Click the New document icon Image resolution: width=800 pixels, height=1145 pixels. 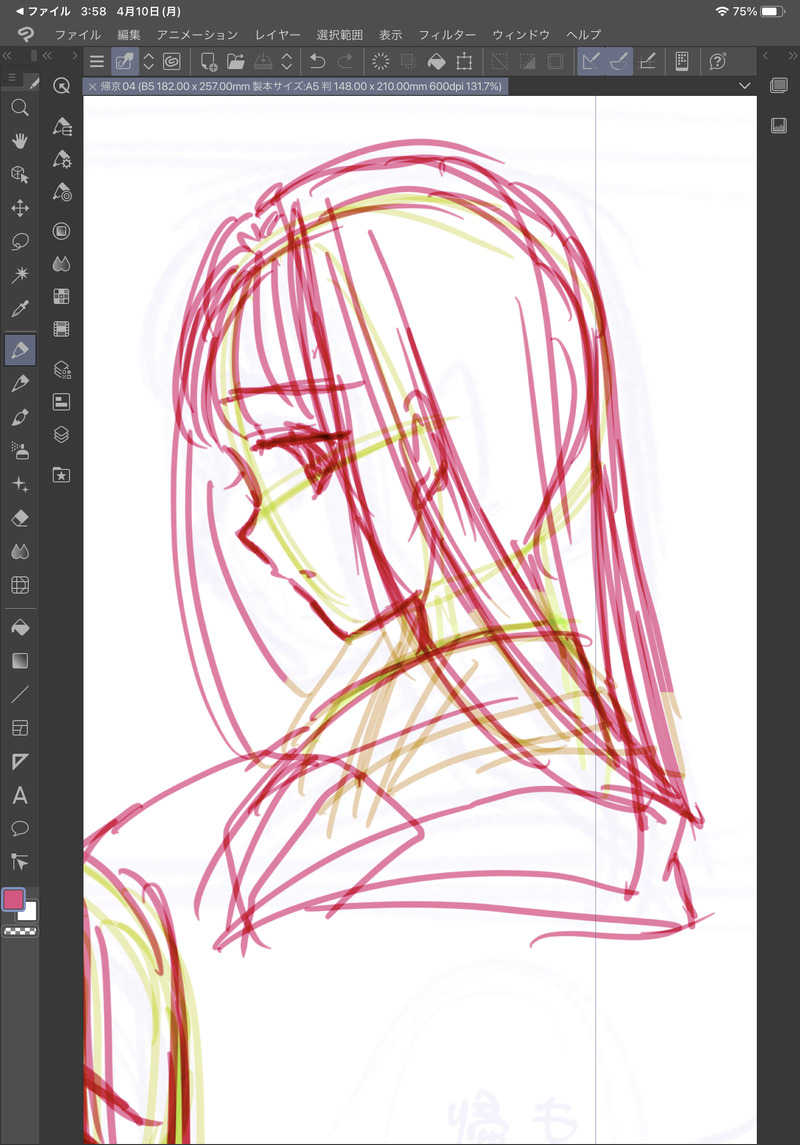[x=208, y=61]
